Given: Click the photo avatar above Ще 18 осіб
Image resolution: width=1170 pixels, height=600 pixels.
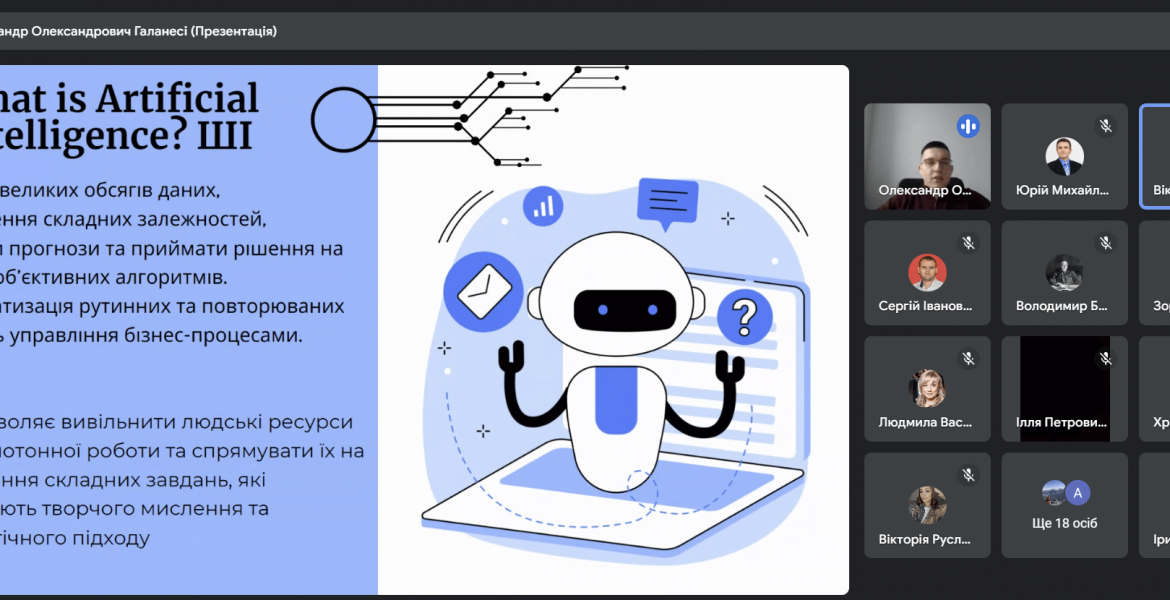Looking at the screenshot, I should pyautogui.click(x=1054, y=493).
